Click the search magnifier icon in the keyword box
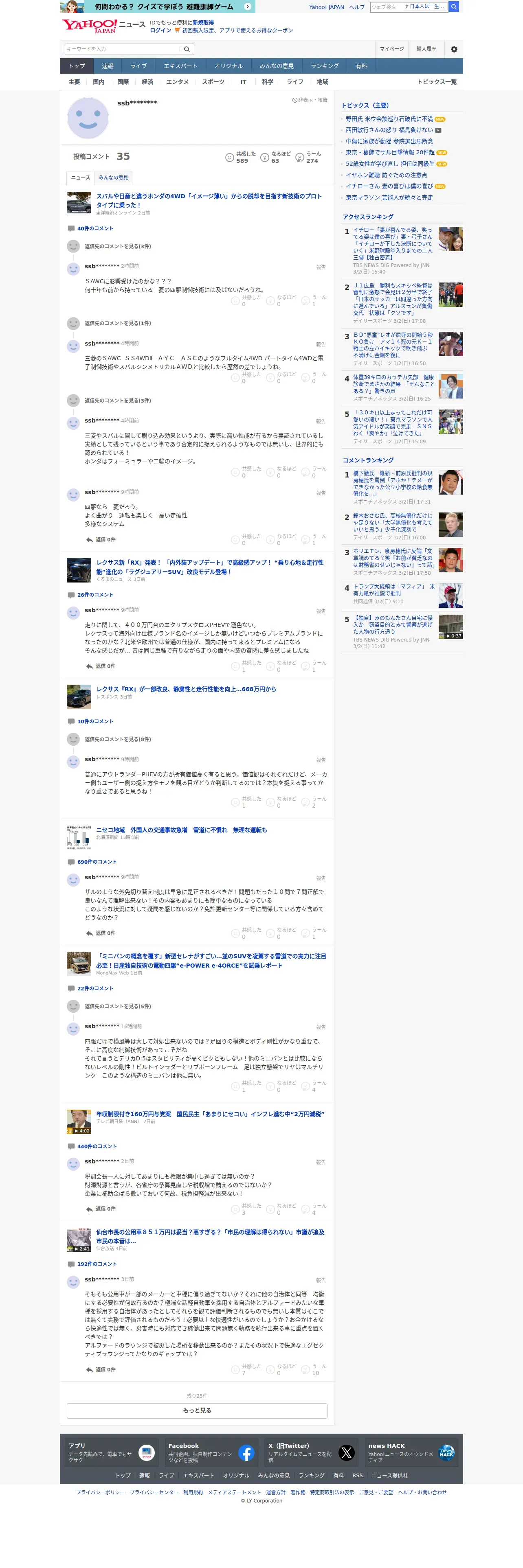523x1568 pixels. (x=187, y=49)
